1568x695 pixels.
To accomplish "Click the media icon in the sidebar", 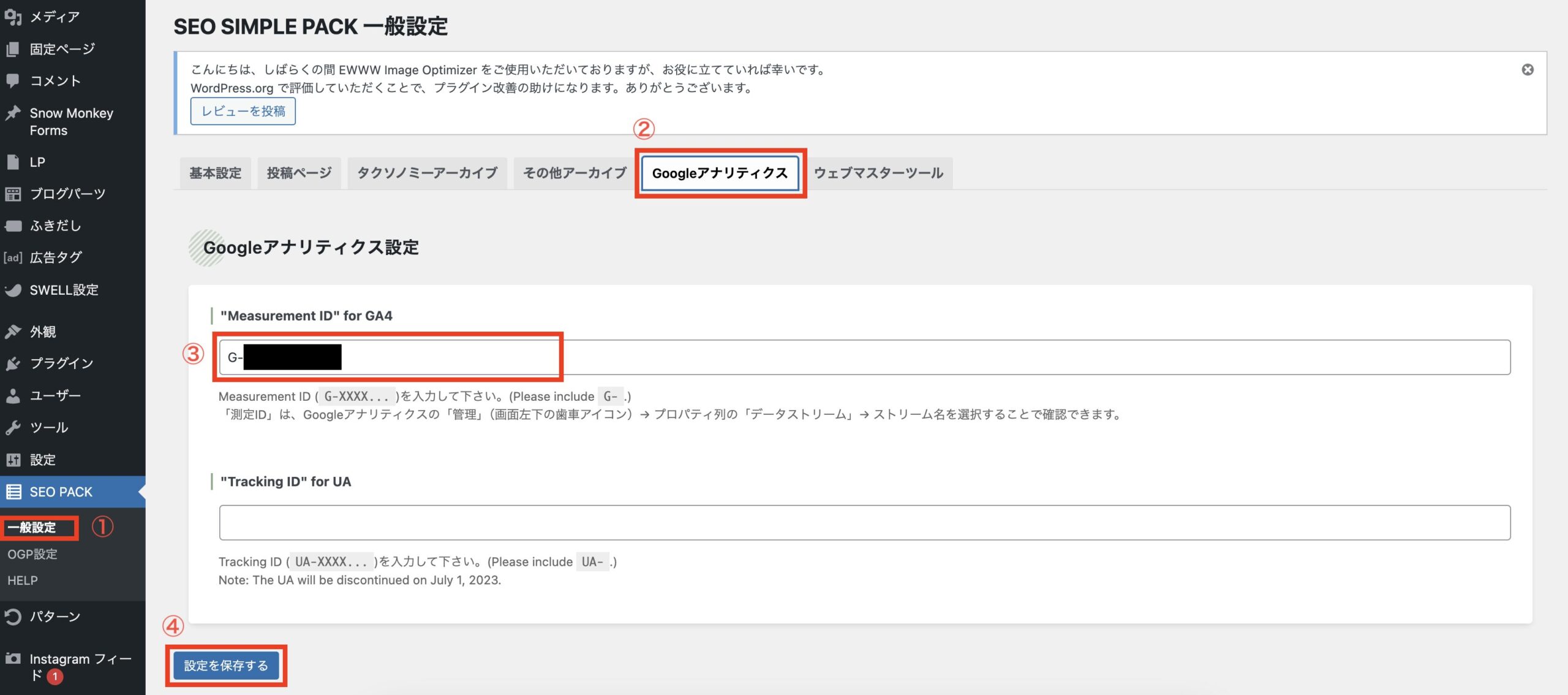I will point(13,17).
